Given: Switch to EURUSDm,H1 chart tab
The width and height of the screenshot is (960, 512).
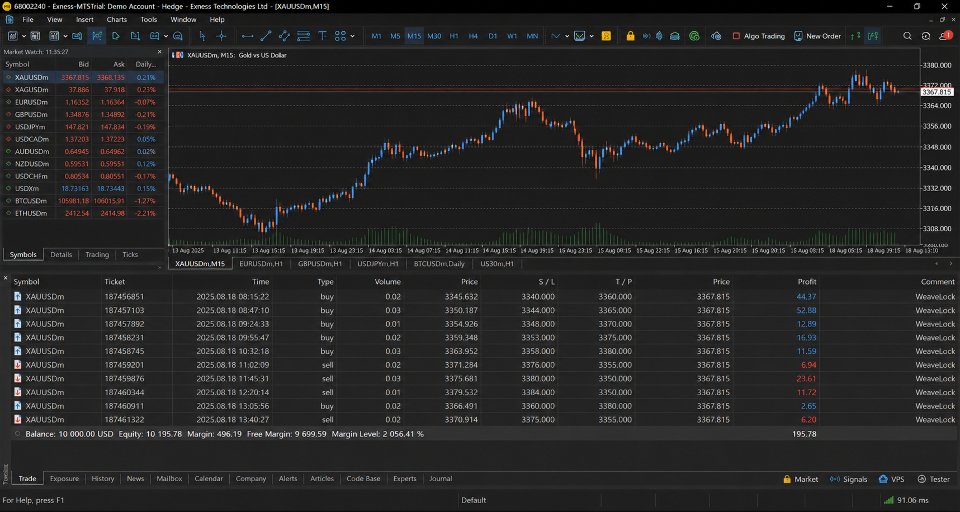Looking at the screenshot, I should tap(261, 264).
